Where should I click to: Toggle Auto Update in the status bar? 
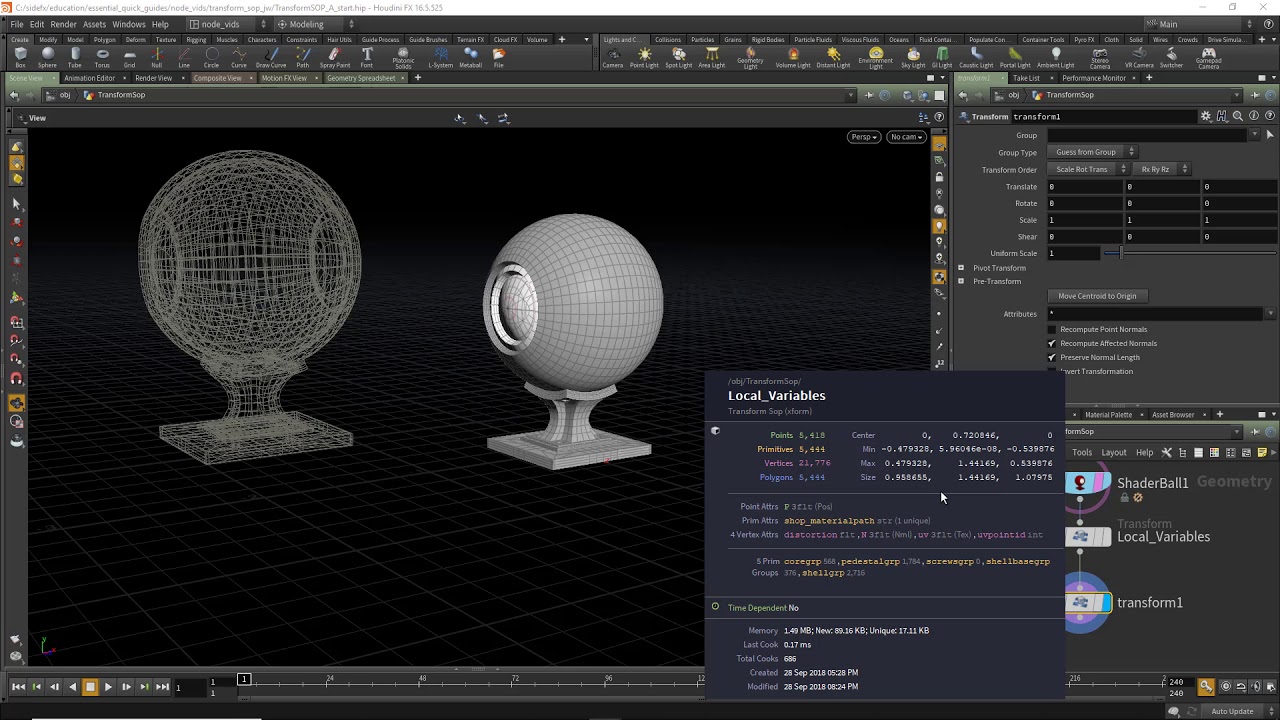[1232, 711]
